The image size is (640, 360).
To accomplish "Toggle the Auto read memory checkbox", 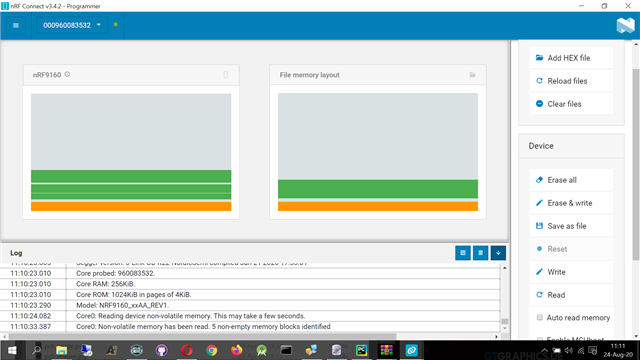I will pos(540,318).
